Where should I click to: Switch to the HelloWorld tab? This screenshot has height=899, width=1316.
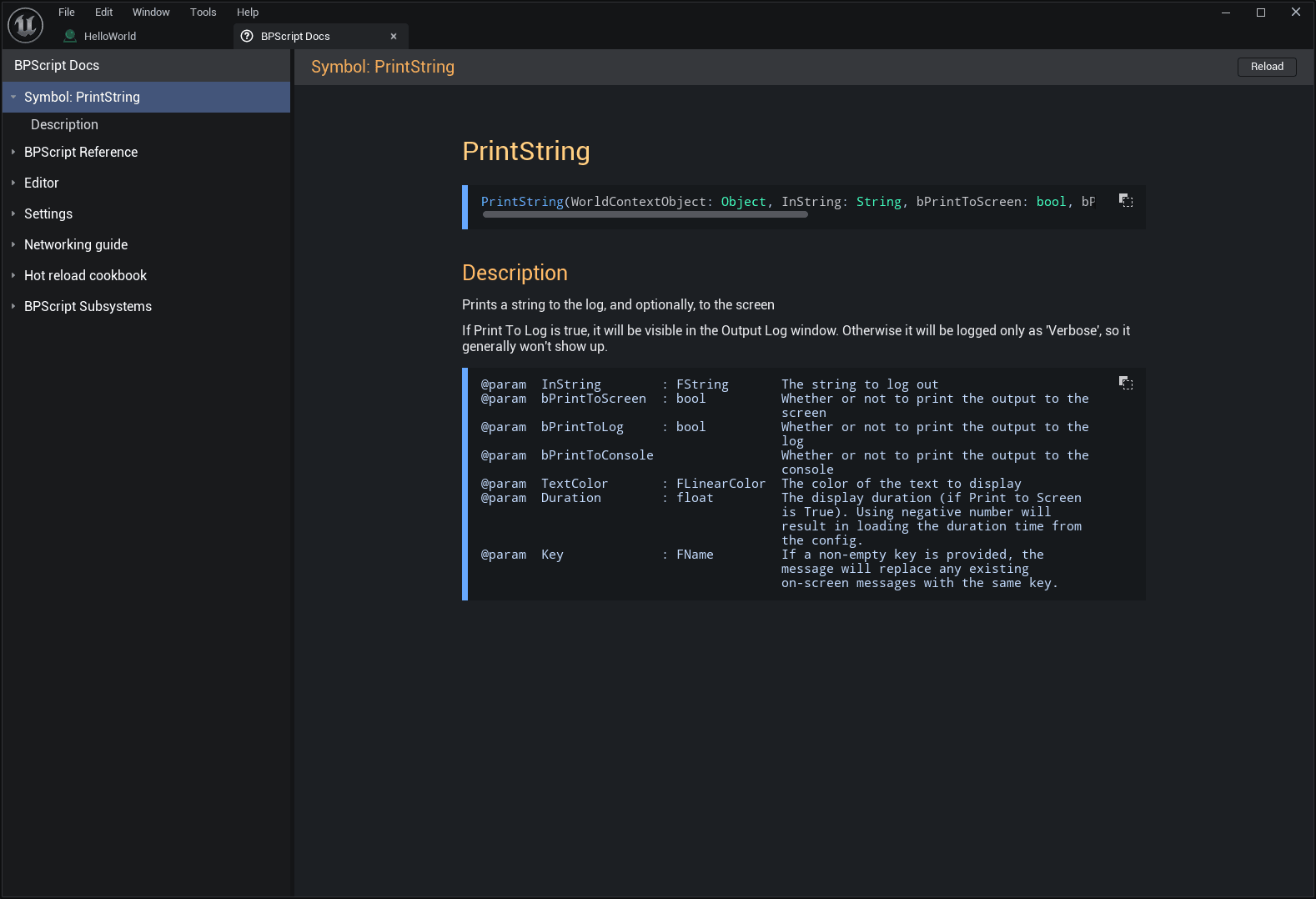point(110,36)
